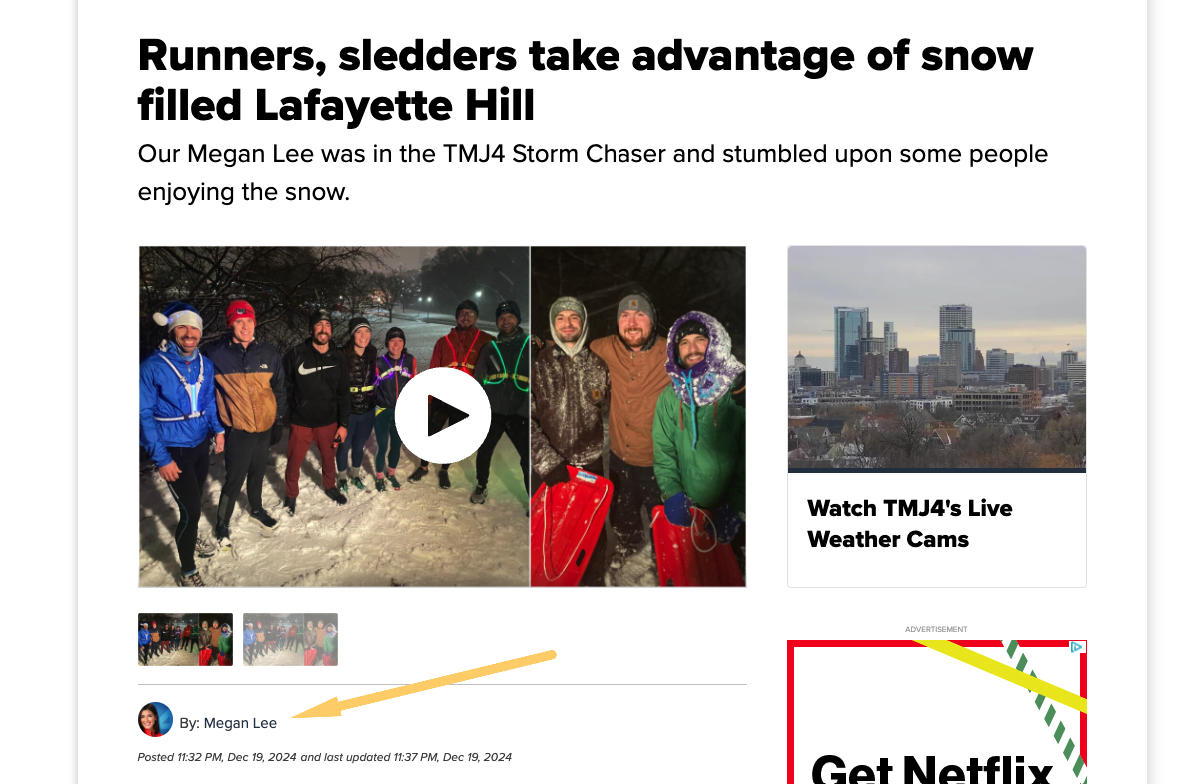Select the second faded gallery thumbnail
Screen dimensions: 1179x784
click(x=290, y=640)
